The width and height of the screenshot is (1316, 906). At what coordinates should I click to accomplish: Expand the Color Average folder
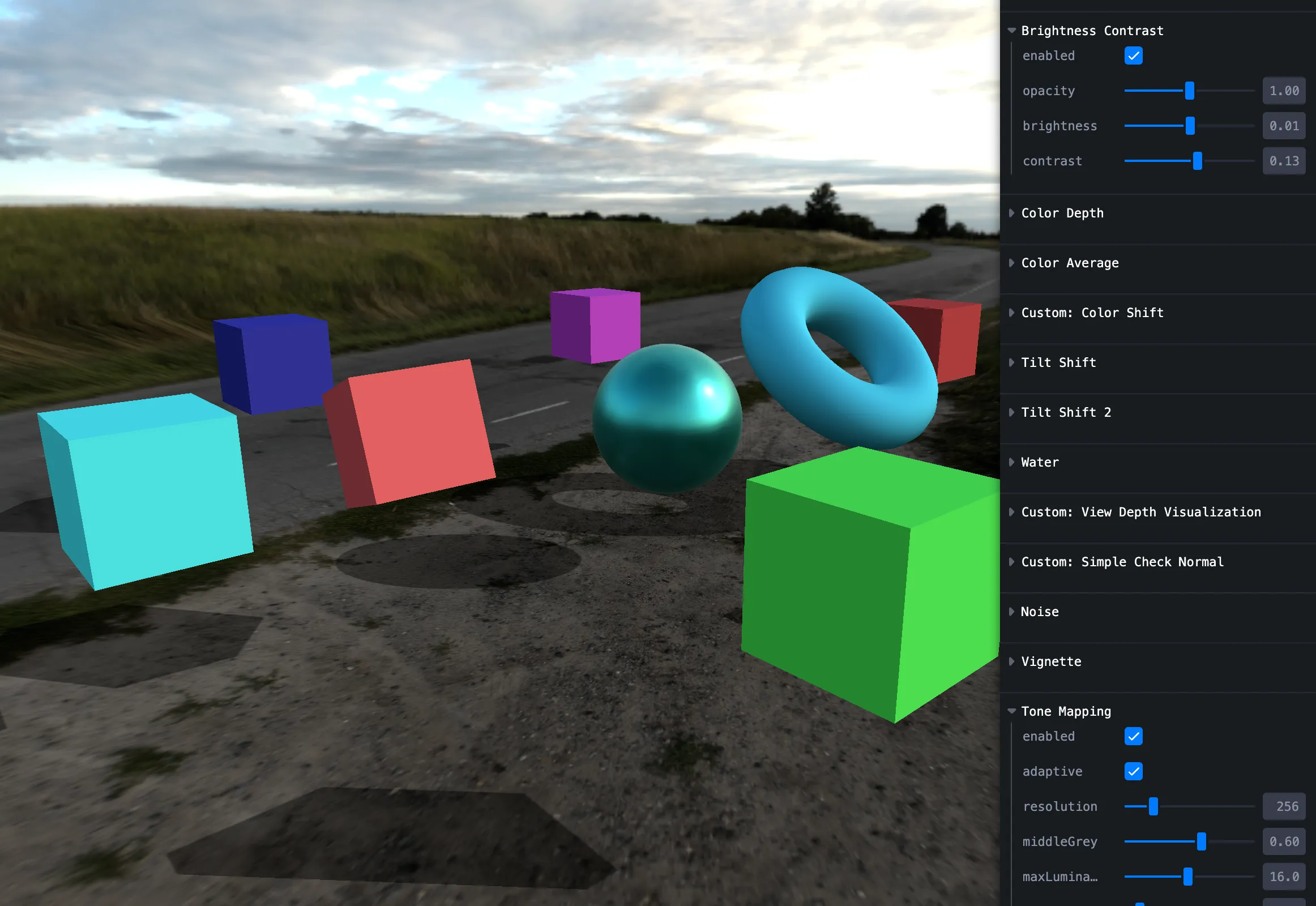1069,263
